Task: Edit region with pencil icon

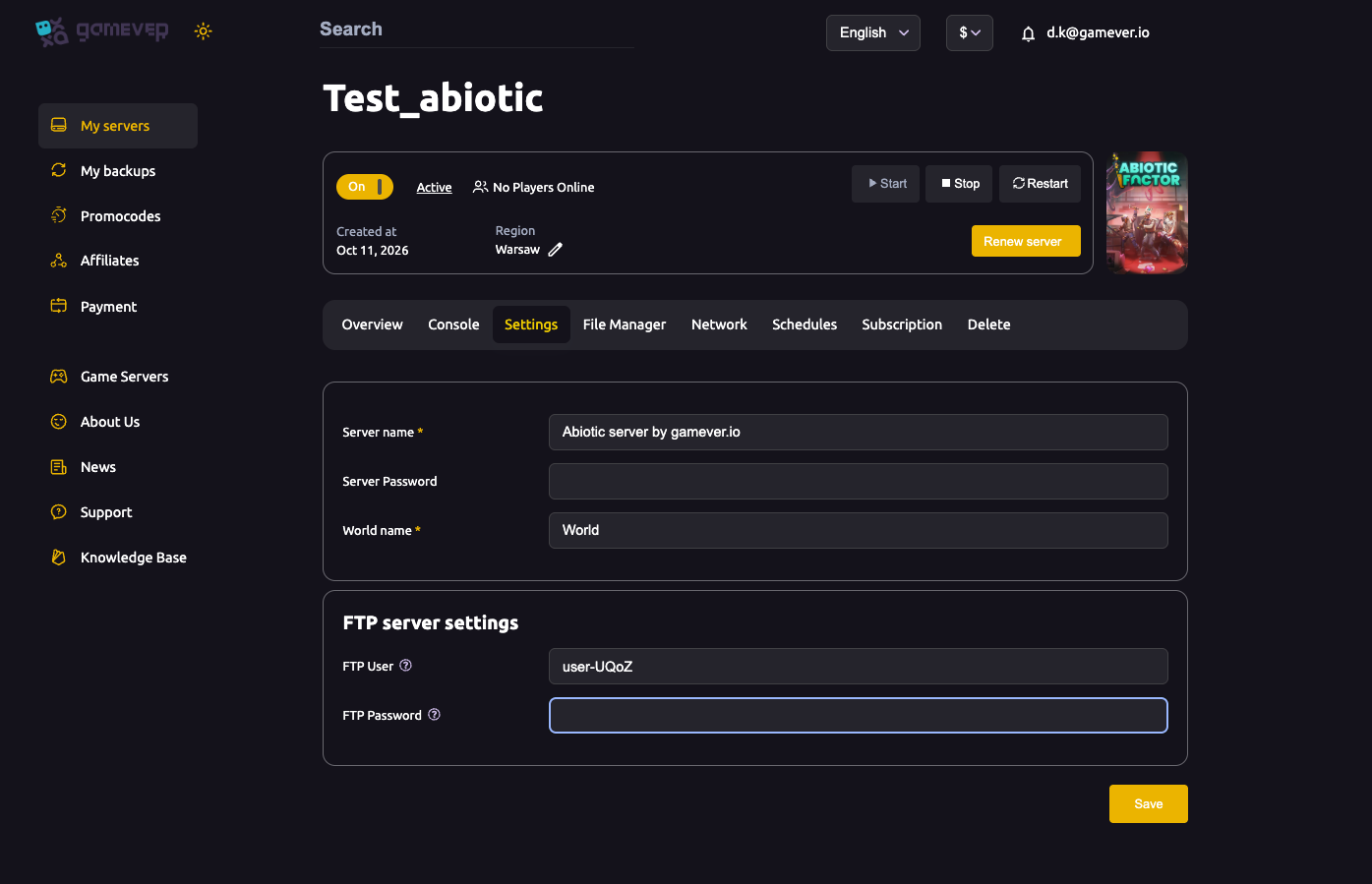Action: click(x=555, y=250)
